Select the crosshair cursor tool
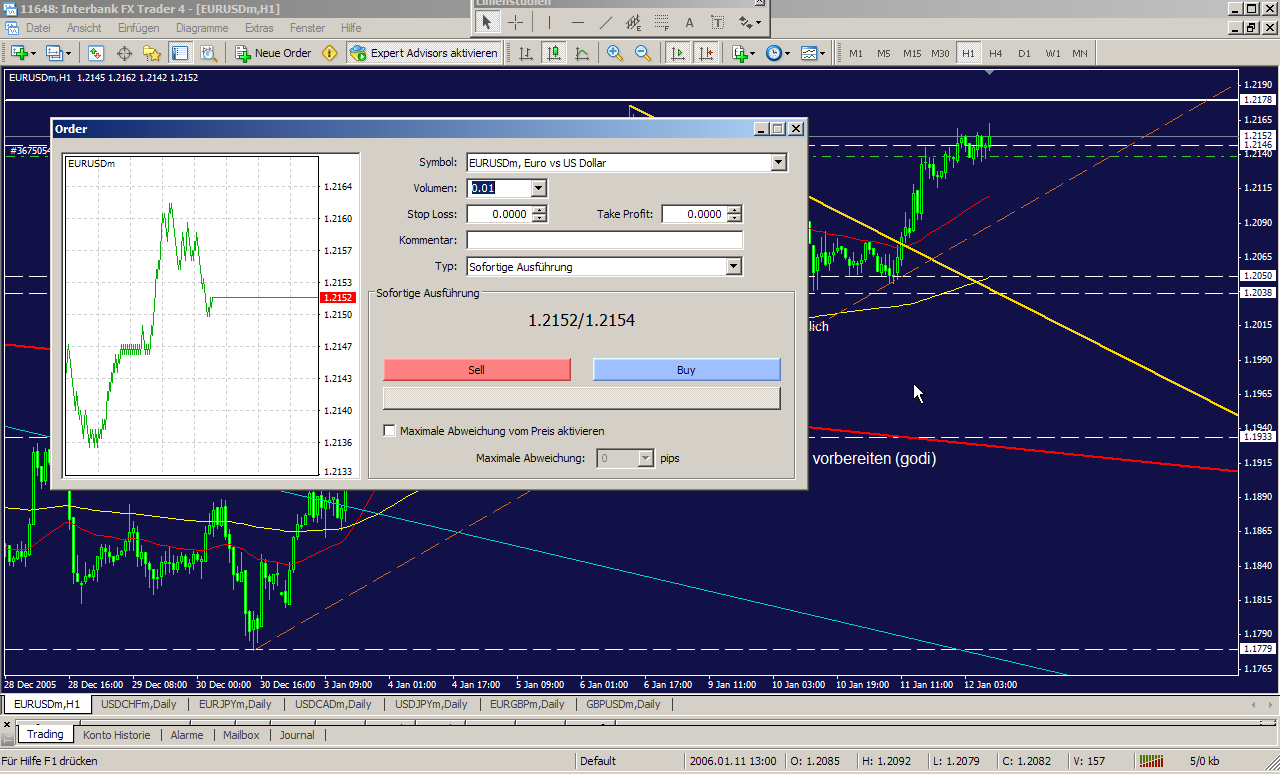This screenshot has width=1280, height=774. tap(515, 22)
